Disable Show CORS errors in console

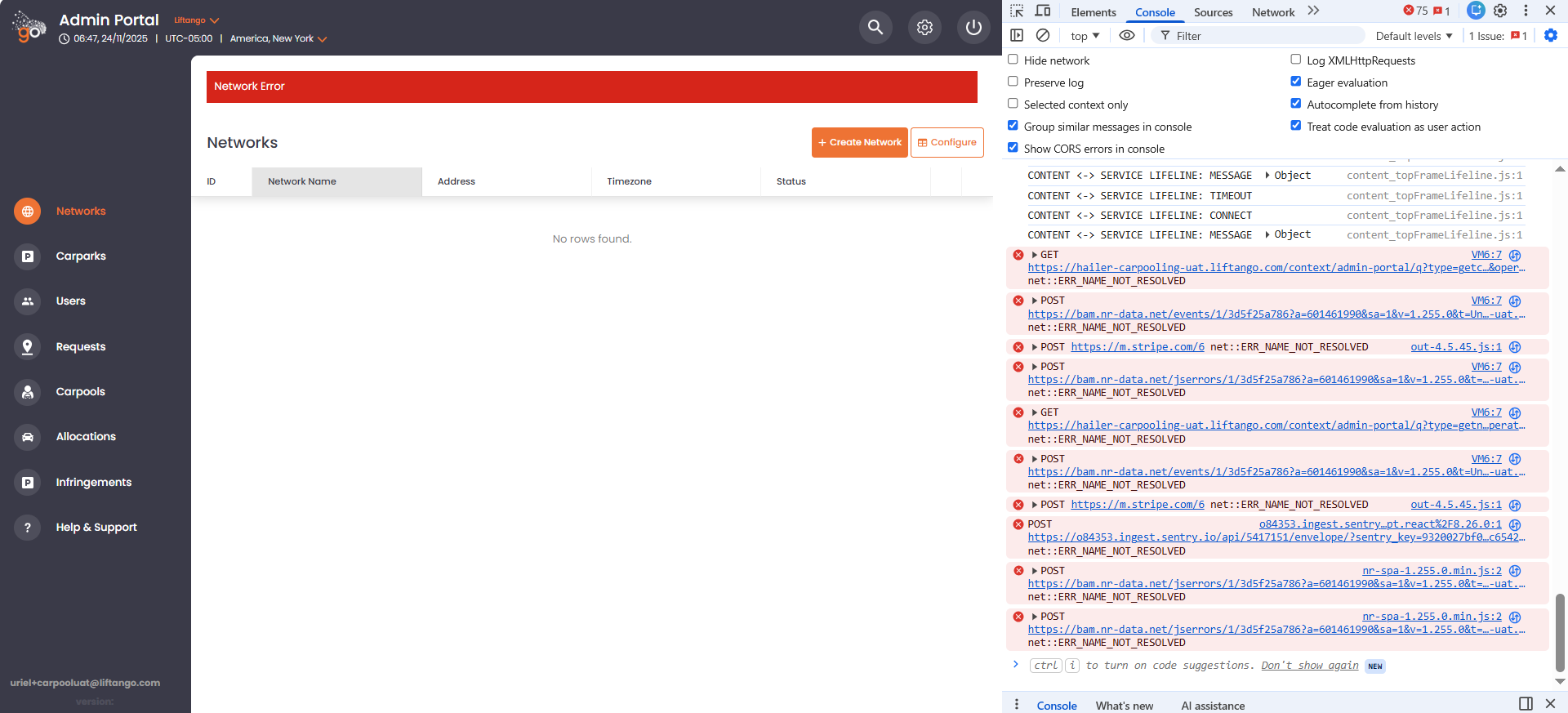1013,148
